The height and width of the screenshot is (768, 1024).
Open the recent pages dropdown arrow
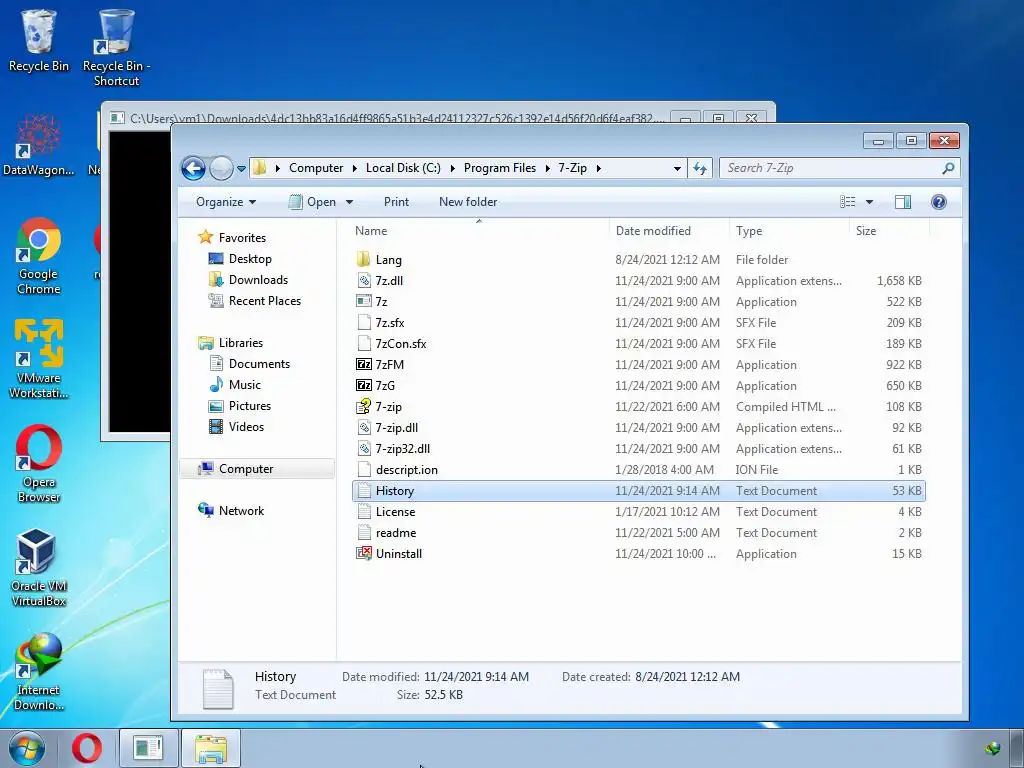(x=241, y=168)
